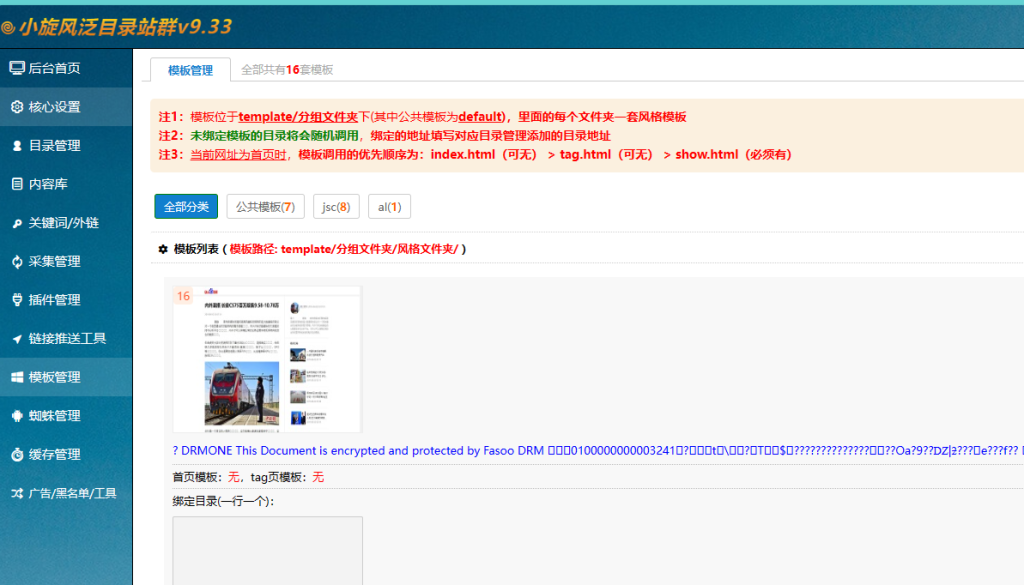Click the dashboard icon beside 缓存管理
This screenshot has height=585, width=1024.
17,455
